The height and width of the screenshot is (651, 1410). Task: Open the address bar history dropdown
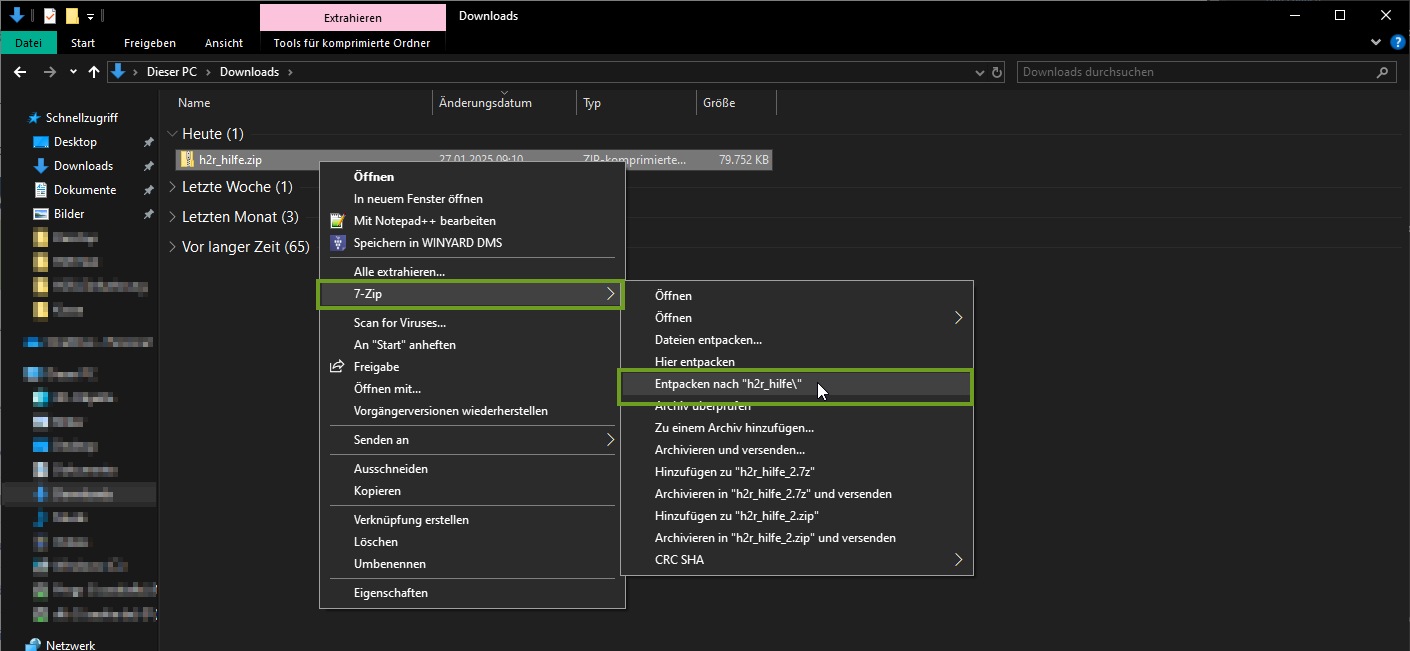980,72
